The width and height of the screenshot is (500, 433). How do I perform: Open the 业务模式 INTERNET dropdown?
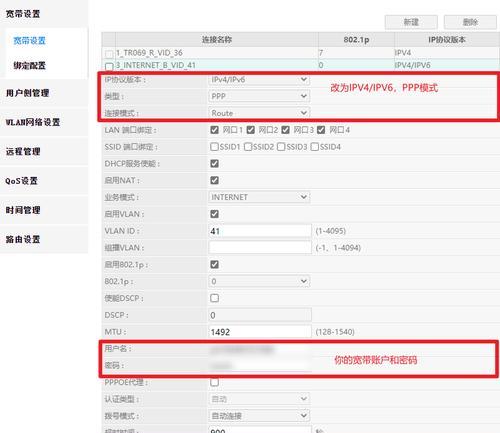pos(259,197)
